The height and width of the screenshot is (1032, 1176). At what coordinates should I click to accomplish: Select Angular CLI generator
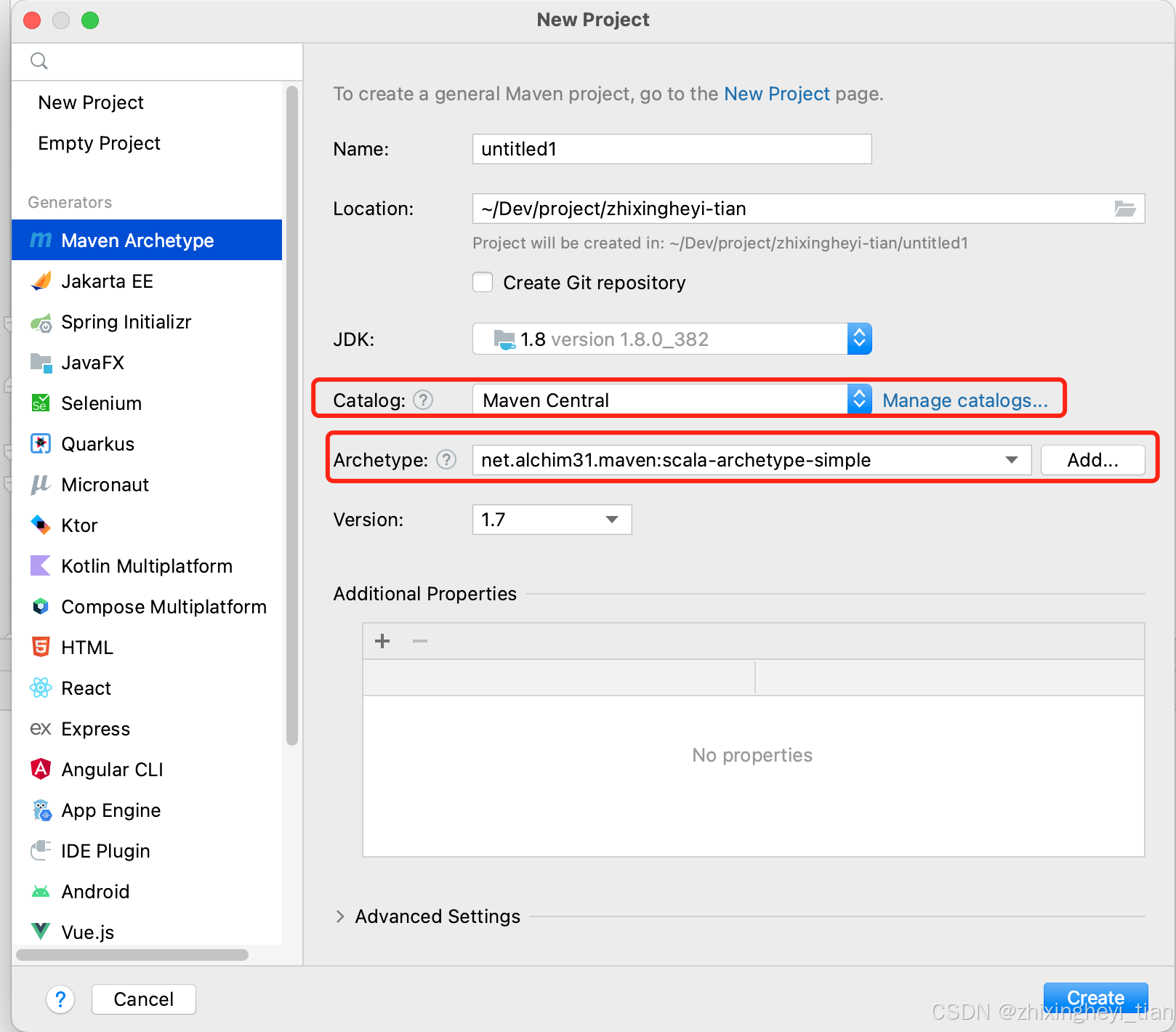[147, 770]
